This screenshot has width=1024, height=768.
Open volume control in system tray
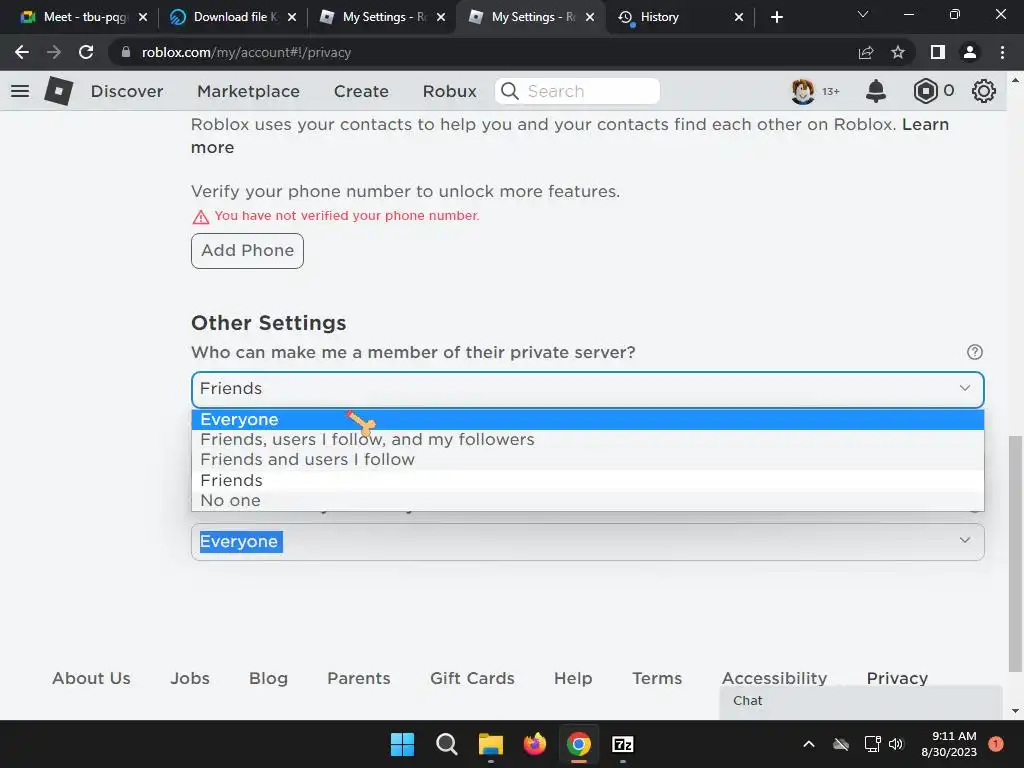896,744
